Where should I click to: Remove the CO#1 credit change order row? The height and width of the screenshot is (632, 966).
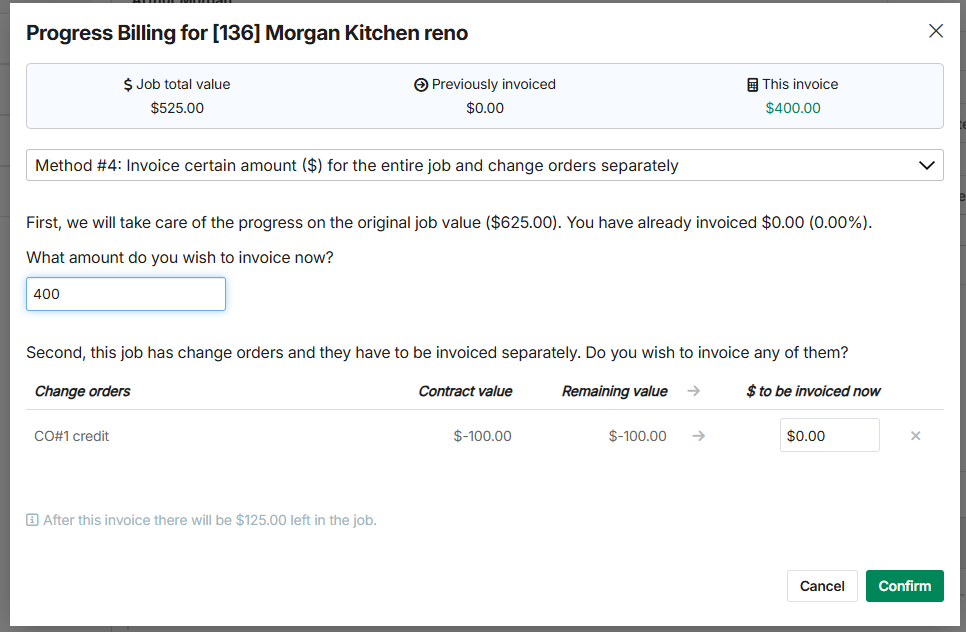click(x=915, y=436)
